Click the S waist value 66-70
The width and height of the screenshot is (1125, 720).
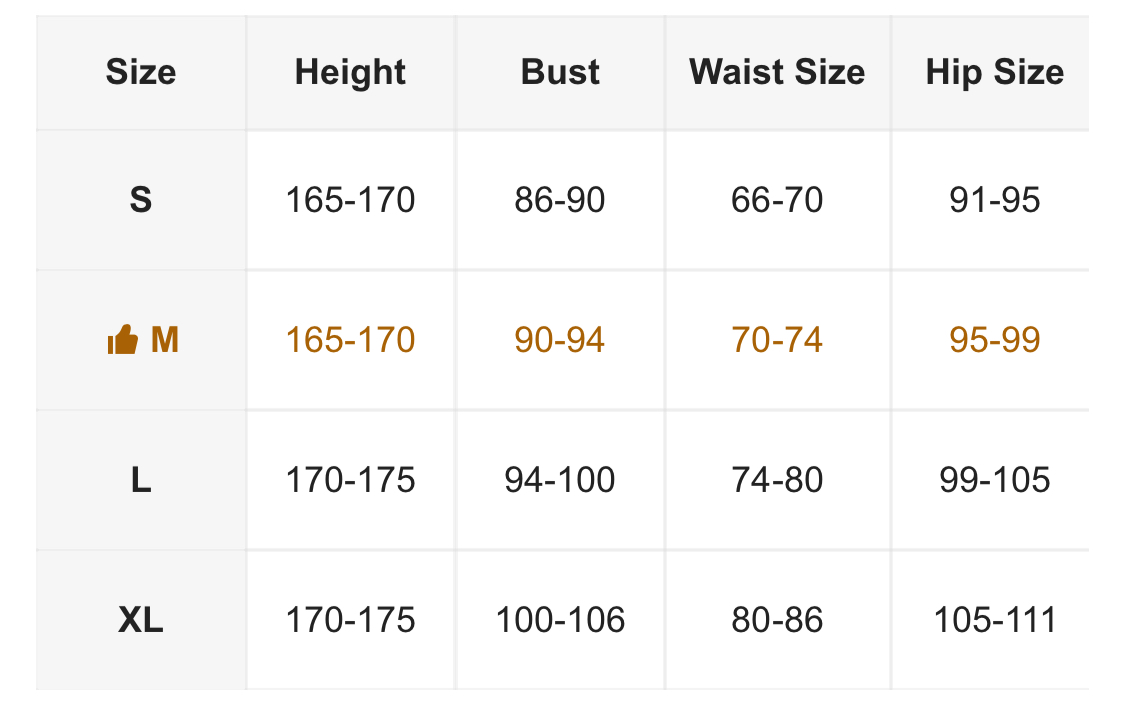pyautogui.click(x=777, y=200)
